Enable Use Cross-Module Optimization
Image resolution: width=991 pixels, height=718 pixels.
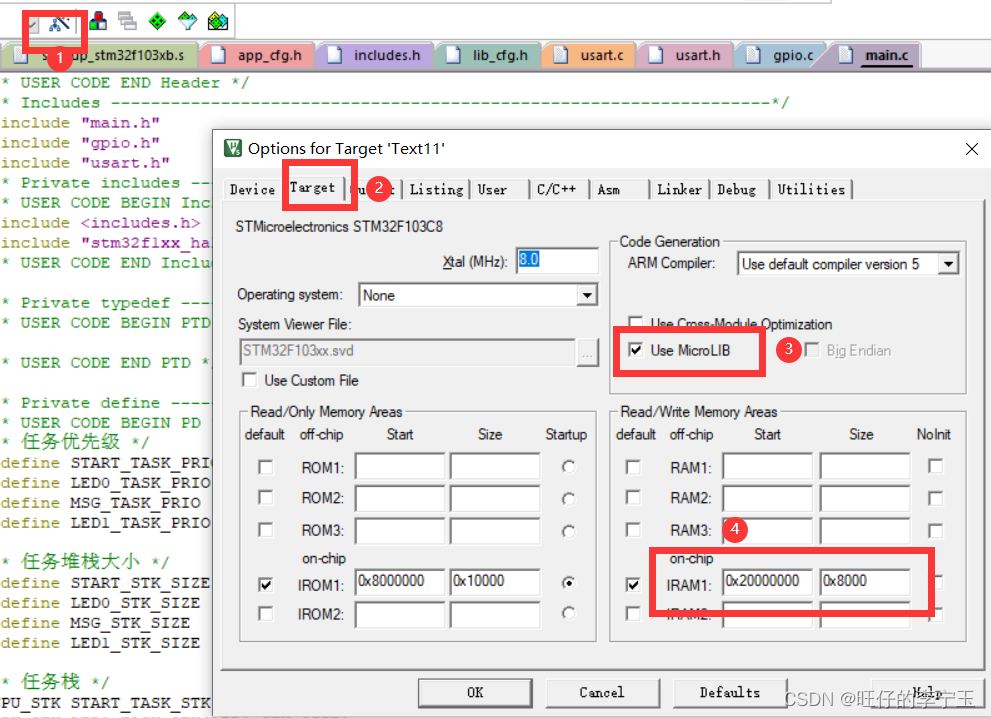[636, 322]
